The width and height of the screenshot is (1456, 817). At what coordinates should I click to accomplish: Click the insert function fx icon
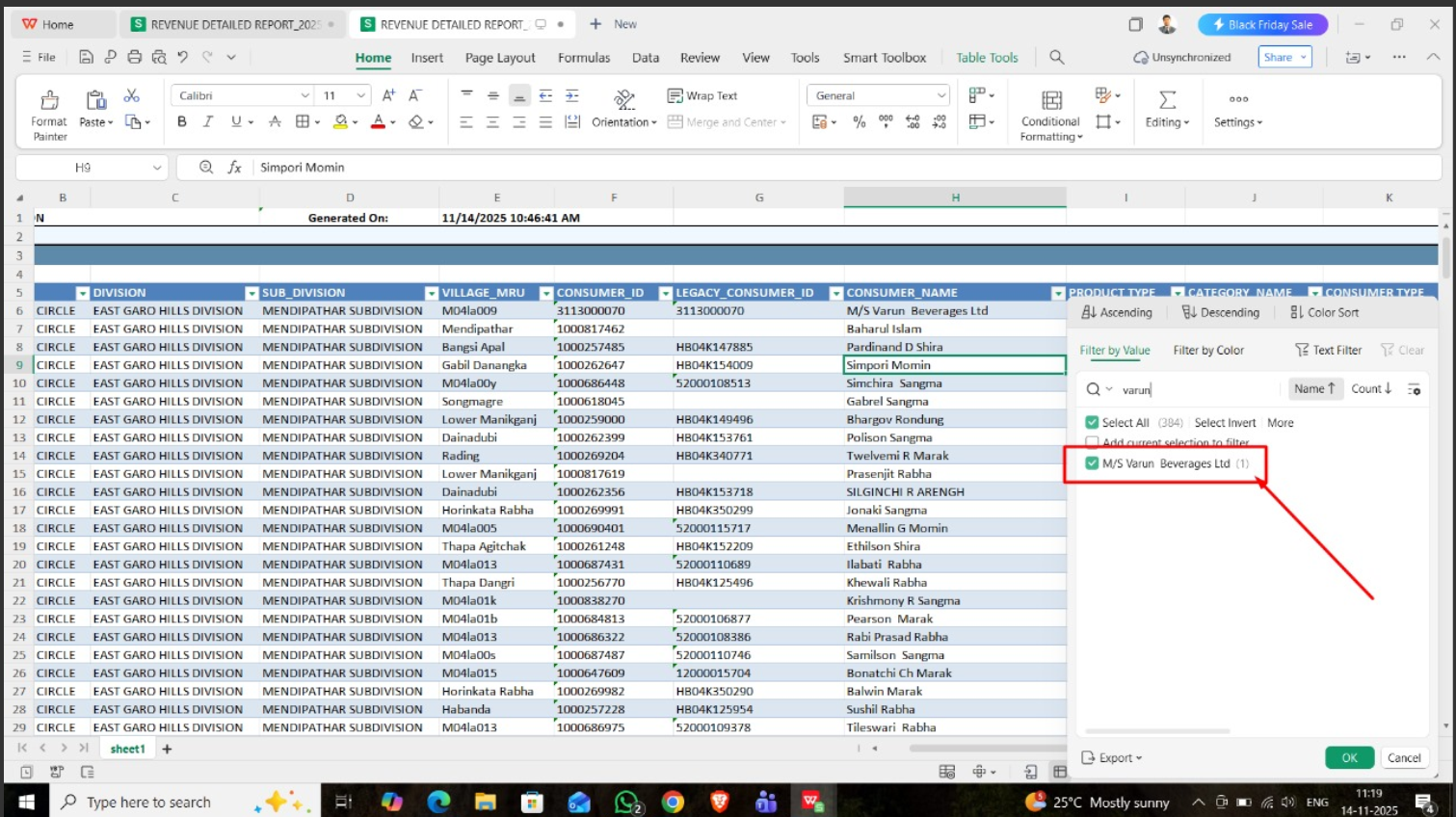(x=234, y=168)
